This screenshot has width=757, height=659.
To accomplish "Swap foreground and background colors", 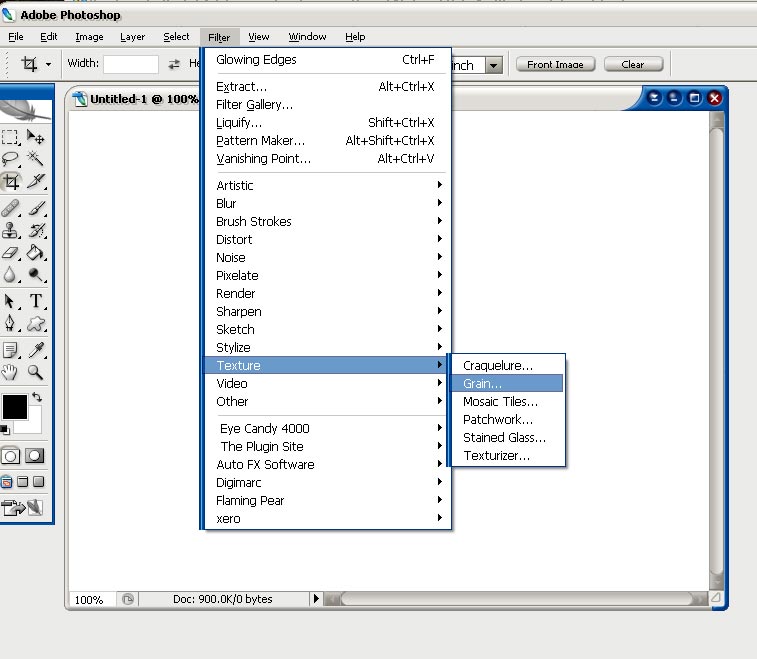I will click(38, 398).
